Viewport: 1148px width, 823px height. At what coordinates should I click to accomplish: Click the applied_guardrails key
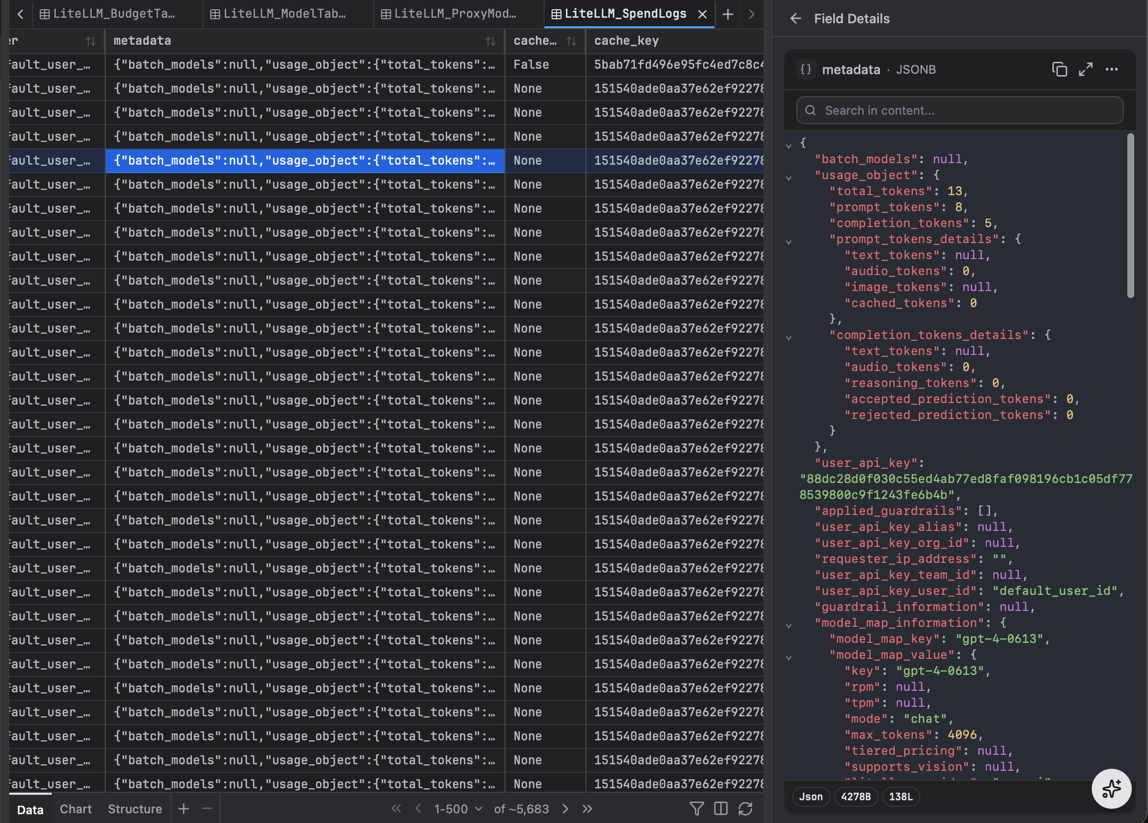point(889,510)
